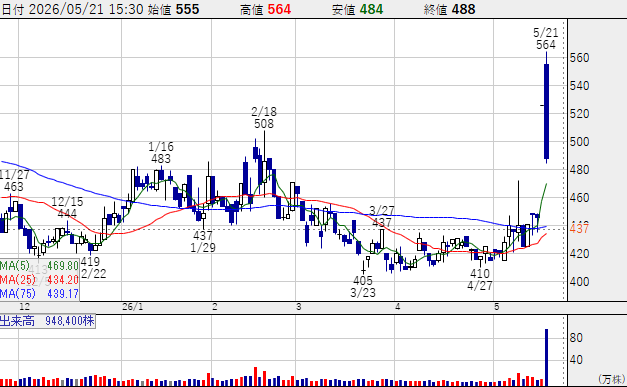
Task: Click the 26/1 month axis label
Action: pyautogui.click(x=132, y=307)
